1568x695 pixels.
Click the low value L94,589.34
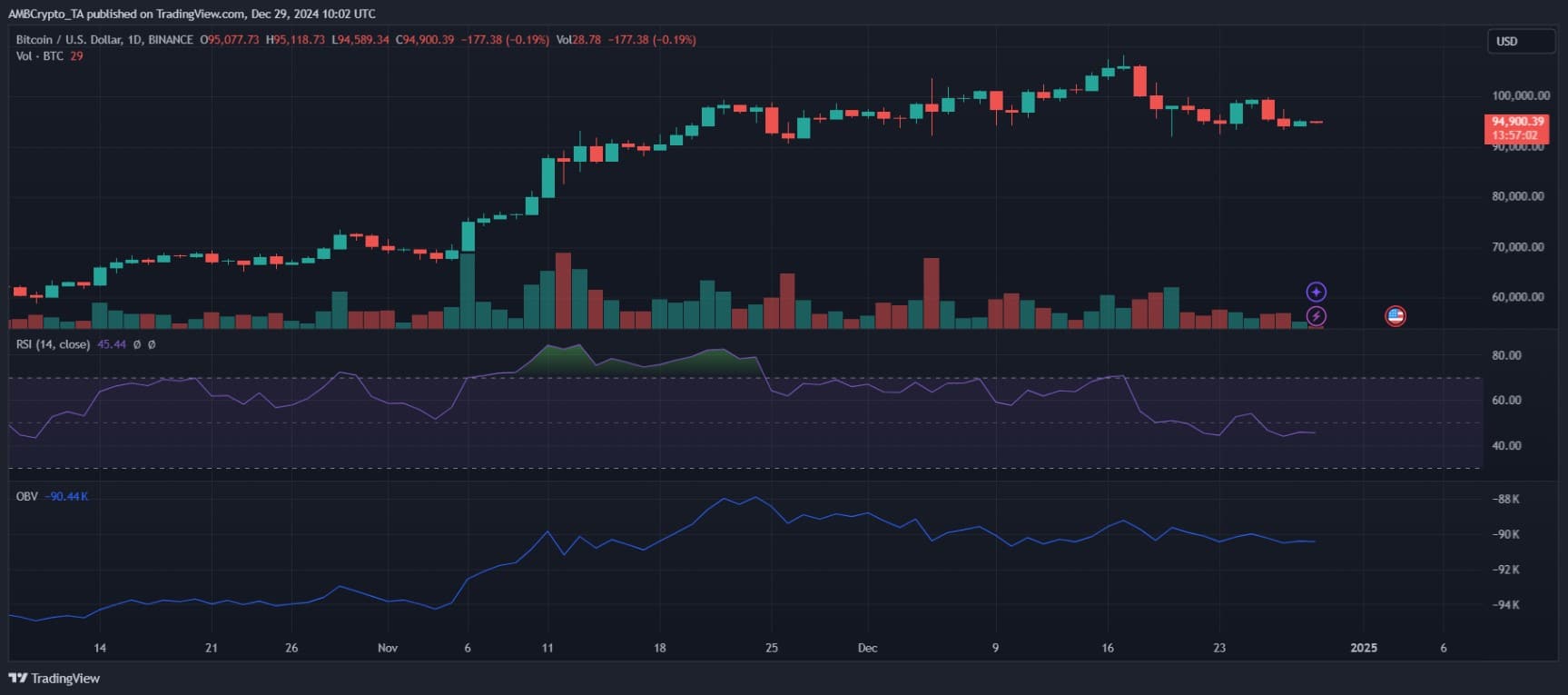pyautogui.click(x=360, y=40)
